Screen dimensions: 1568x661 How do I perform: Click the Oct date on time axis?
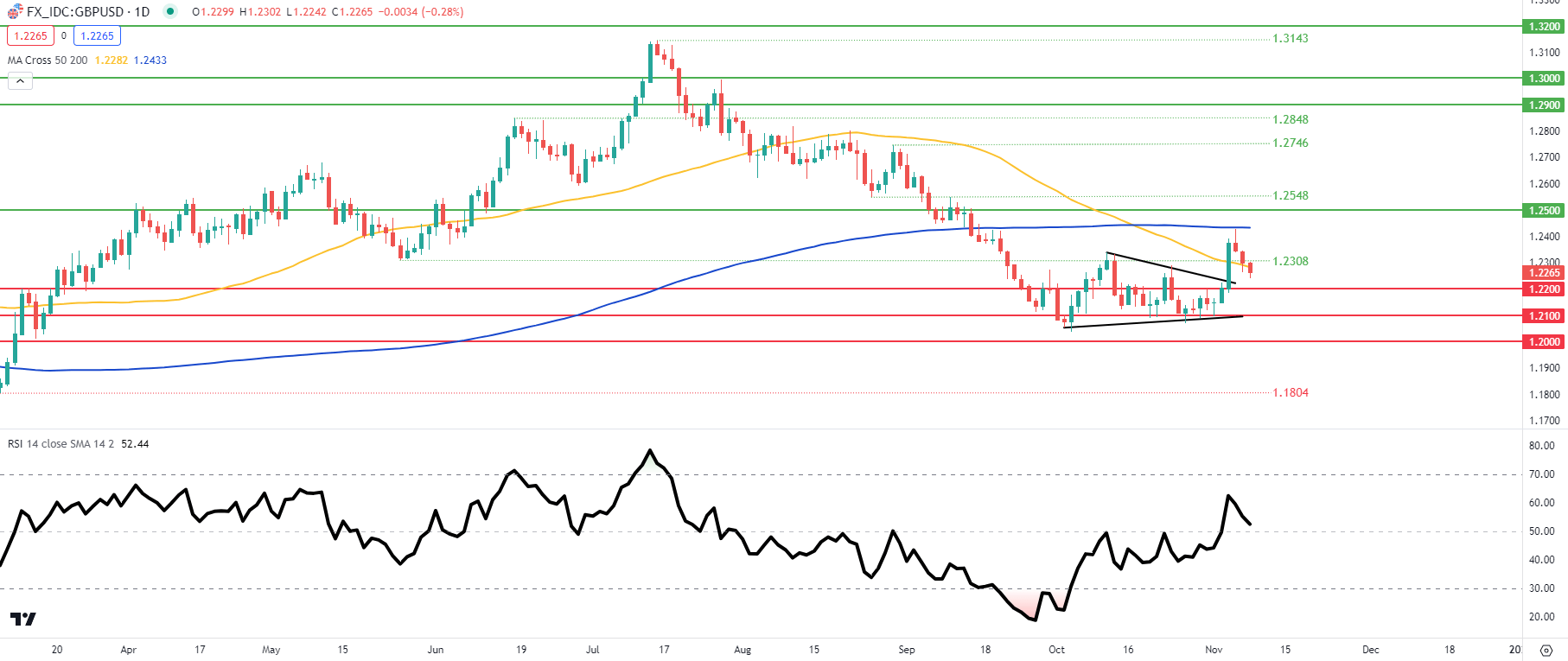(x=1056, y=650)
